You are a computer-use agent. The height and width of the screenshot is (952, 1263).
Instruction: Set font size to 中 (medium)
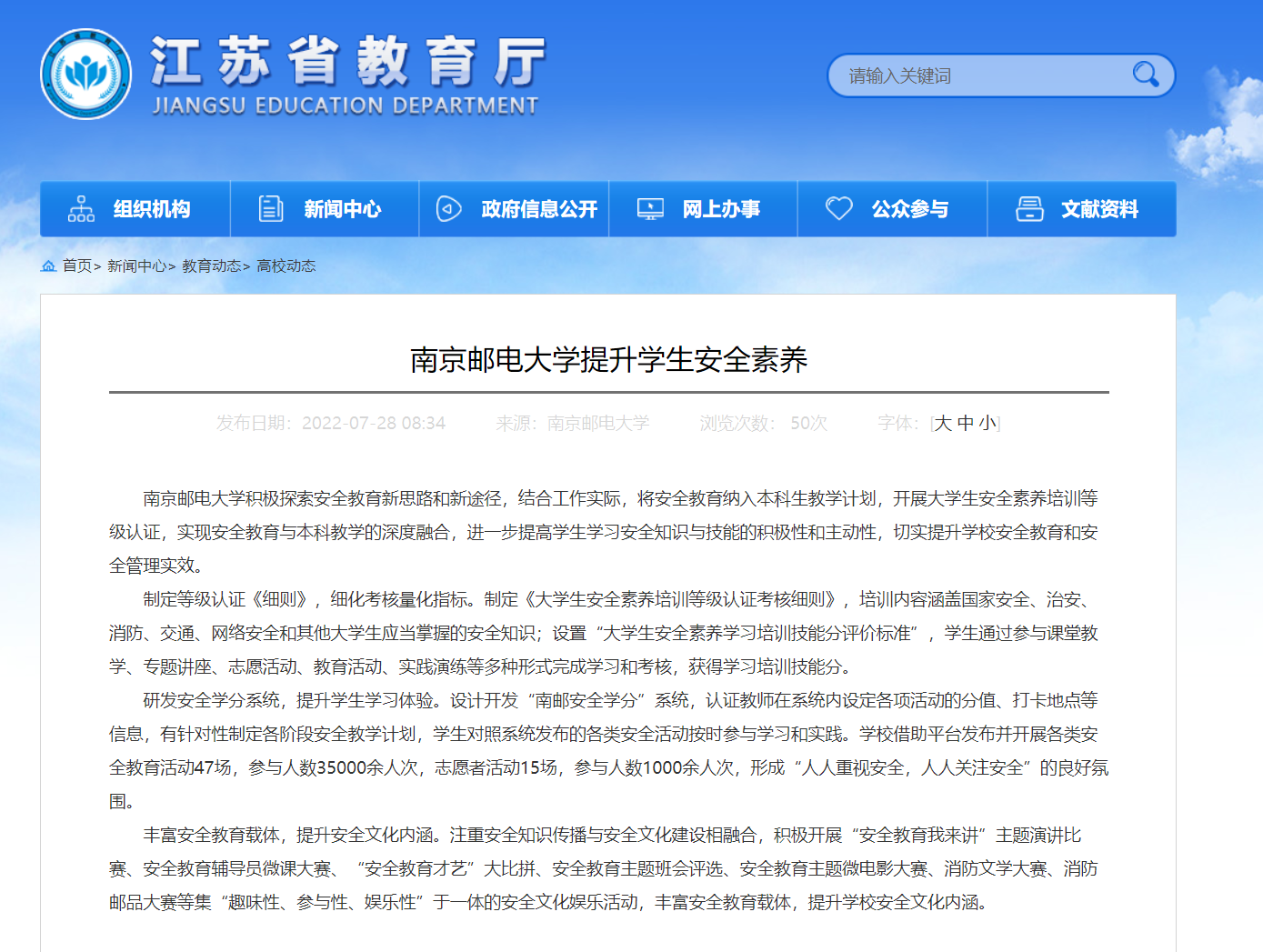(x=966, y=423)
